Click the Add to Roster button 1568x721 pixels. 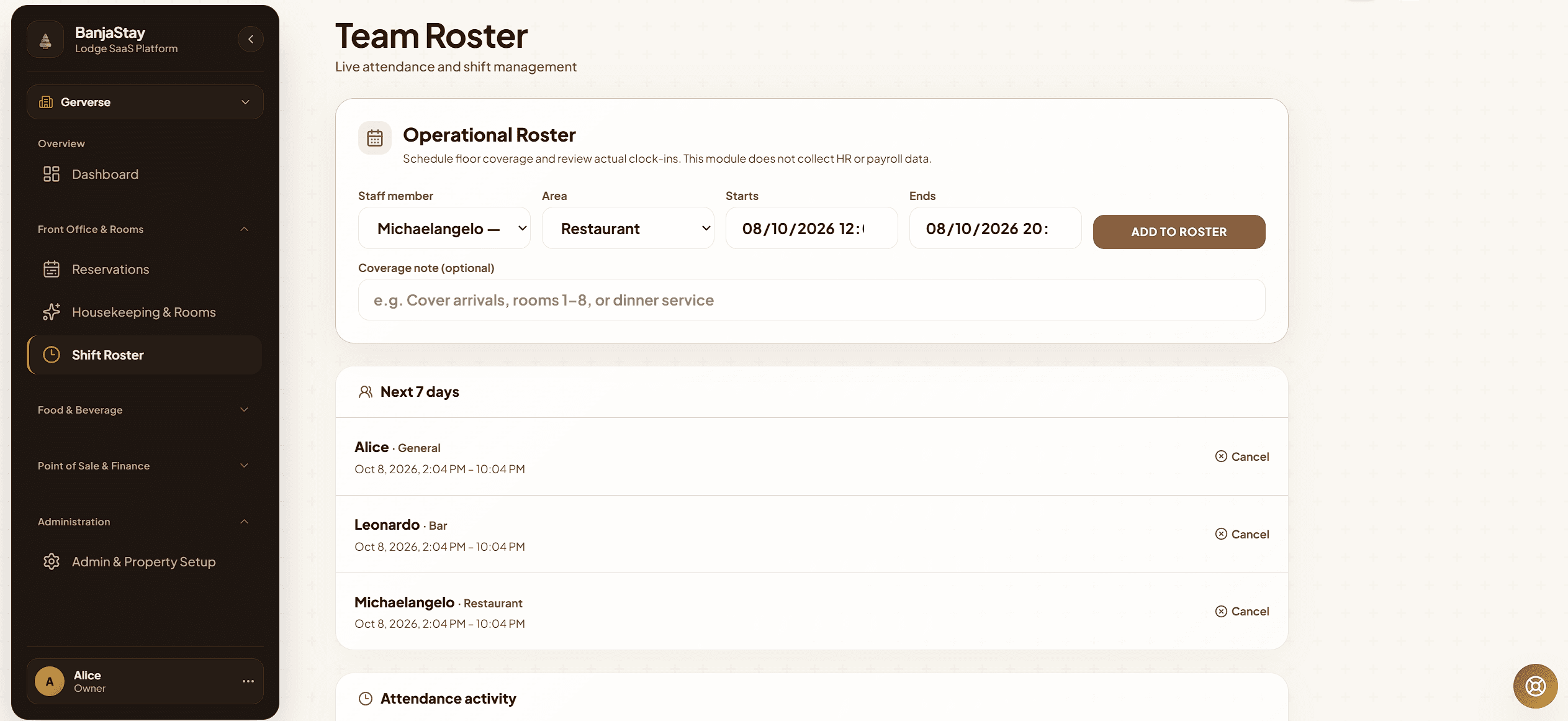[x=1179, y=232]
